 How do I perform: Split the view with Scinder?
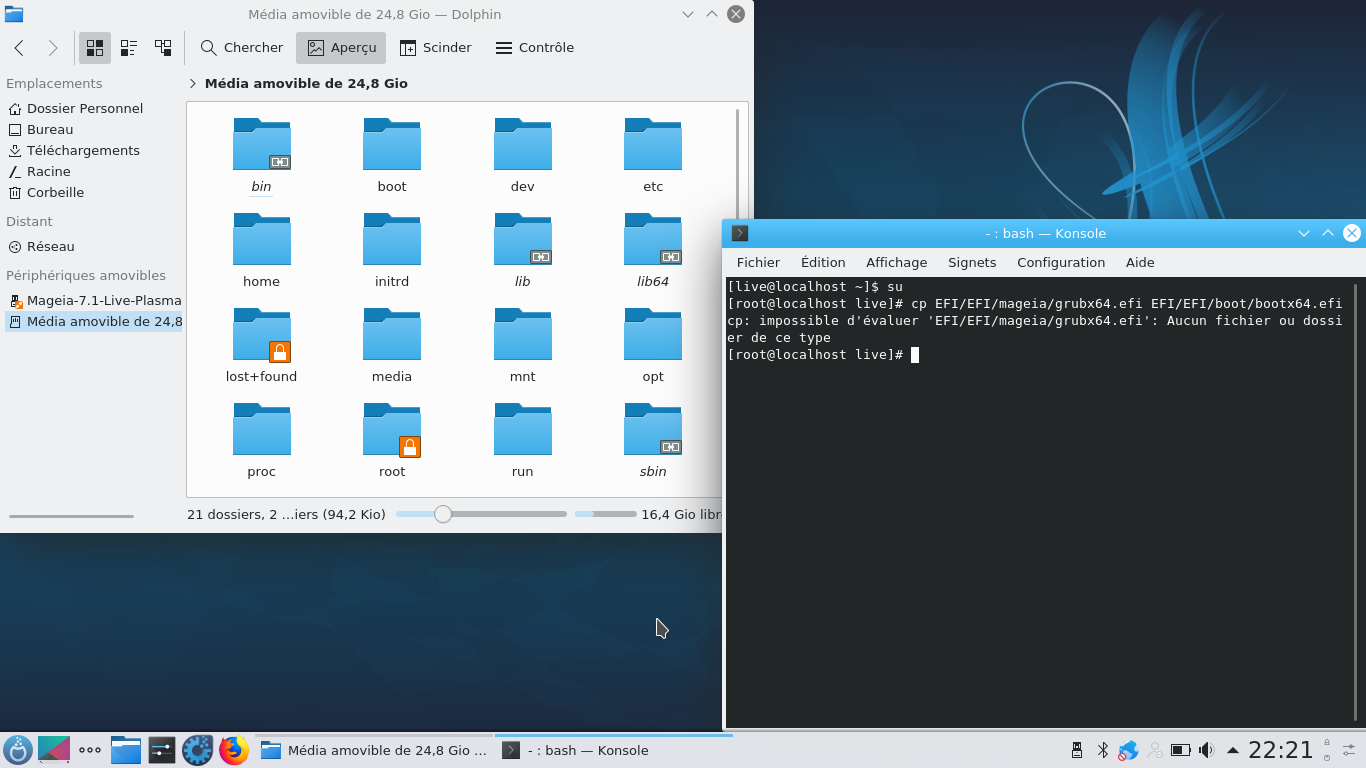click(435, 47)
